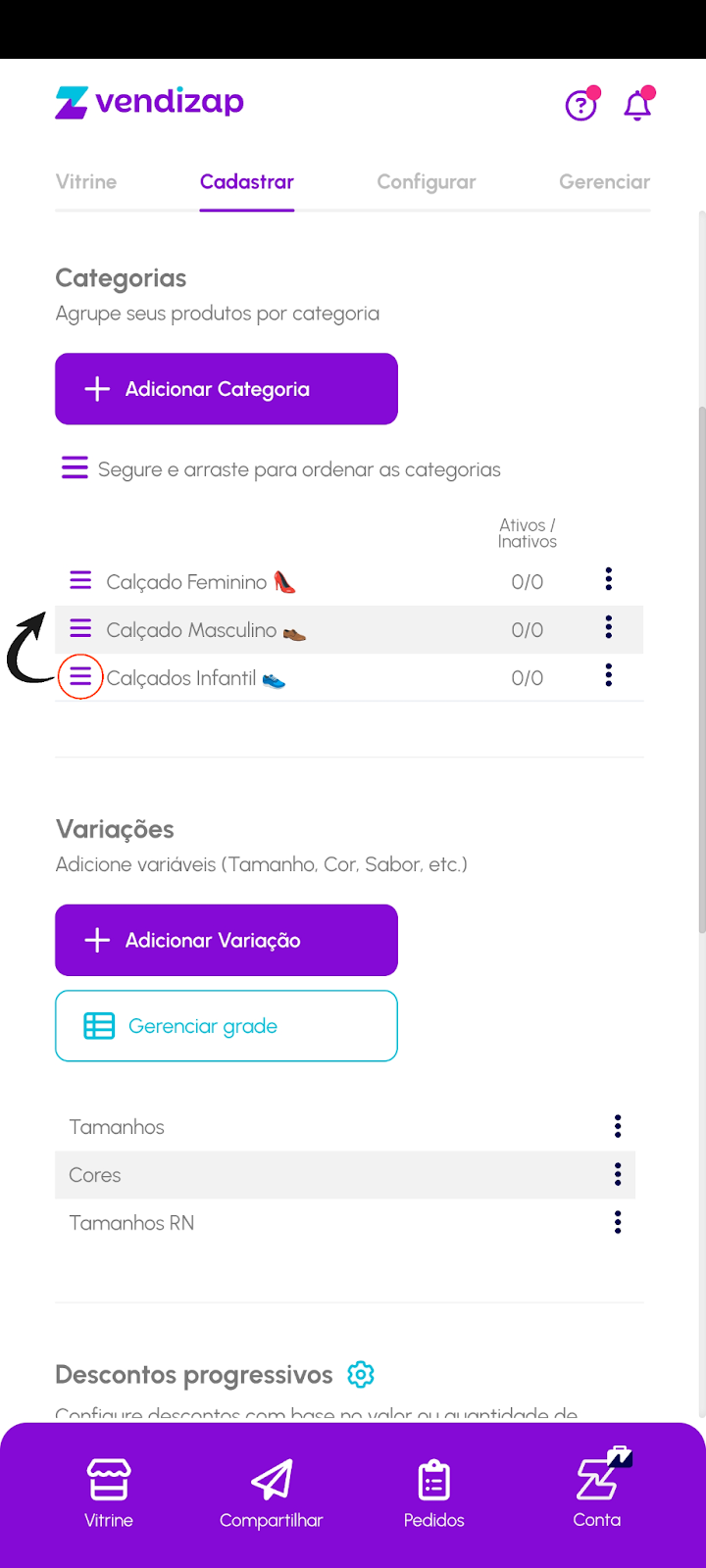Open the Vitrine storefront in bottom bar
706x1568 pixels.
pos(109,1493)
